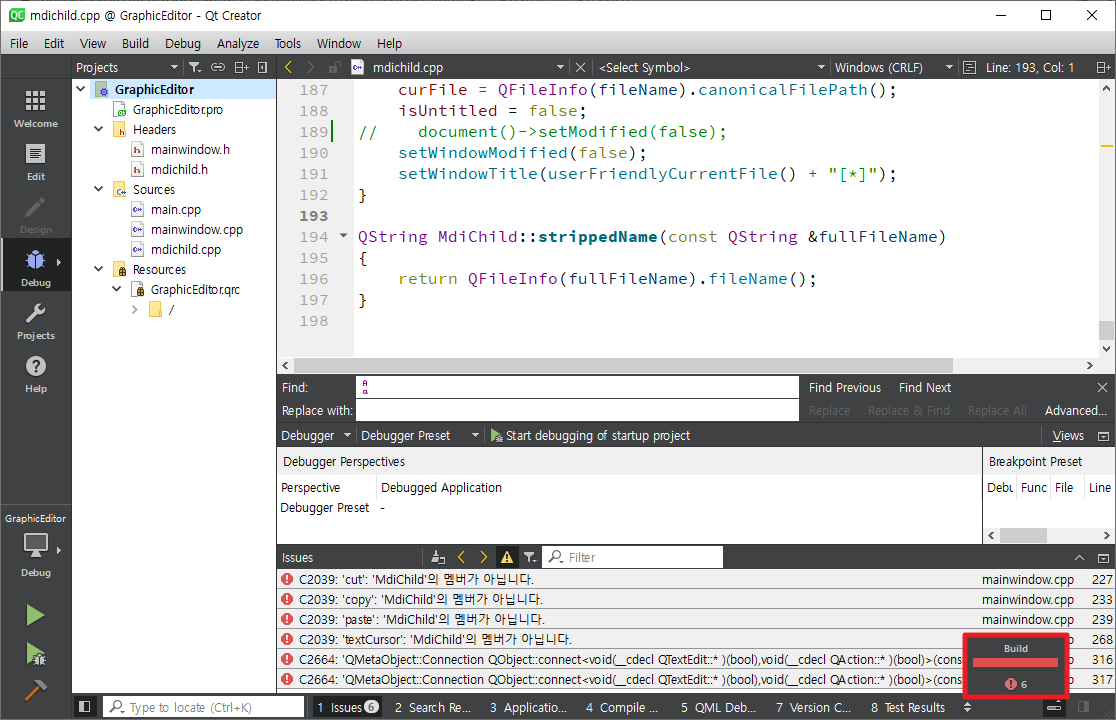Open the Views menu in debugger toolbar
The image size is (1116, 720).
tap(1068, 435)
